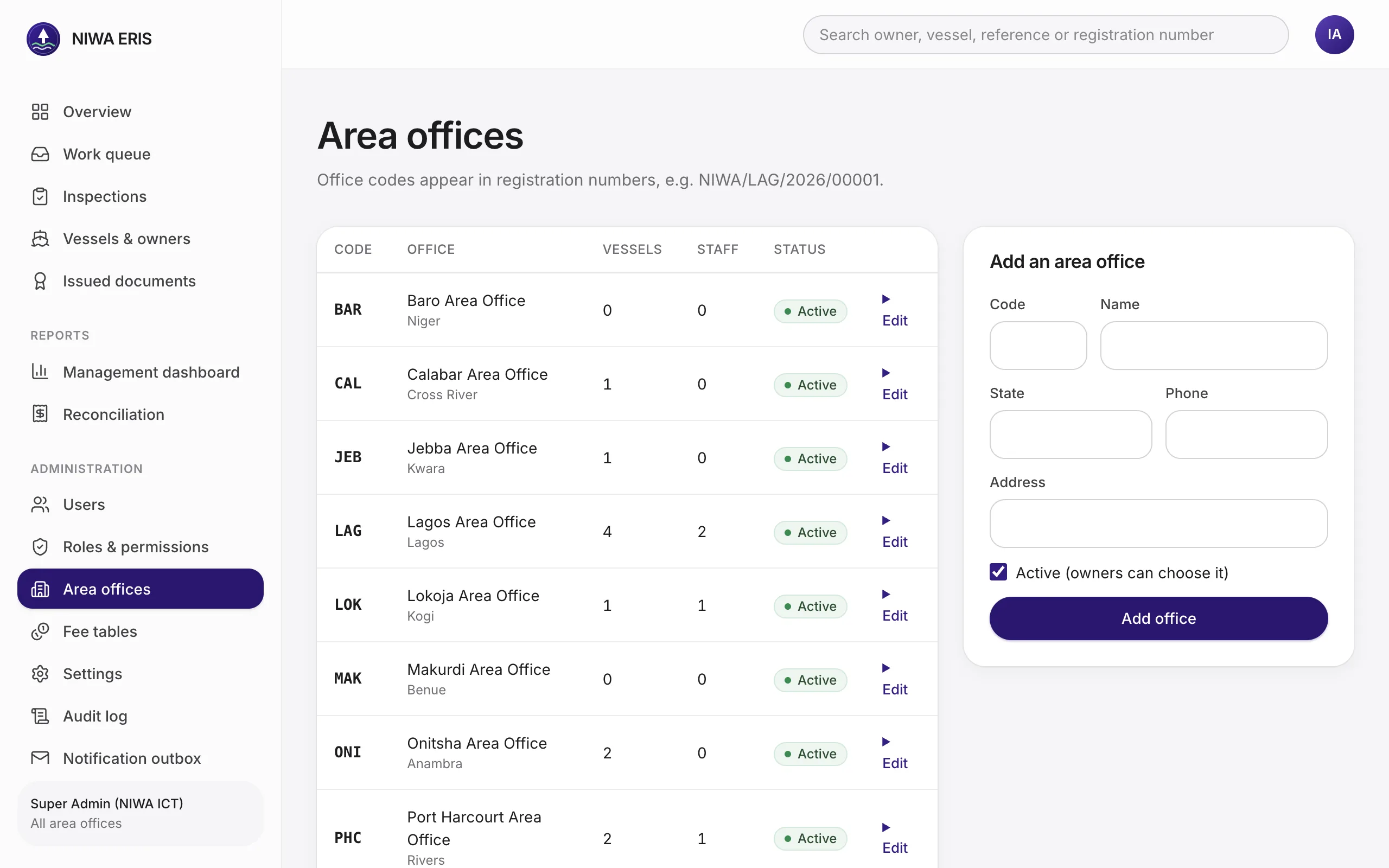Click the Settings gear icon
Viewport: 1389px width, 868px height.
40,674
